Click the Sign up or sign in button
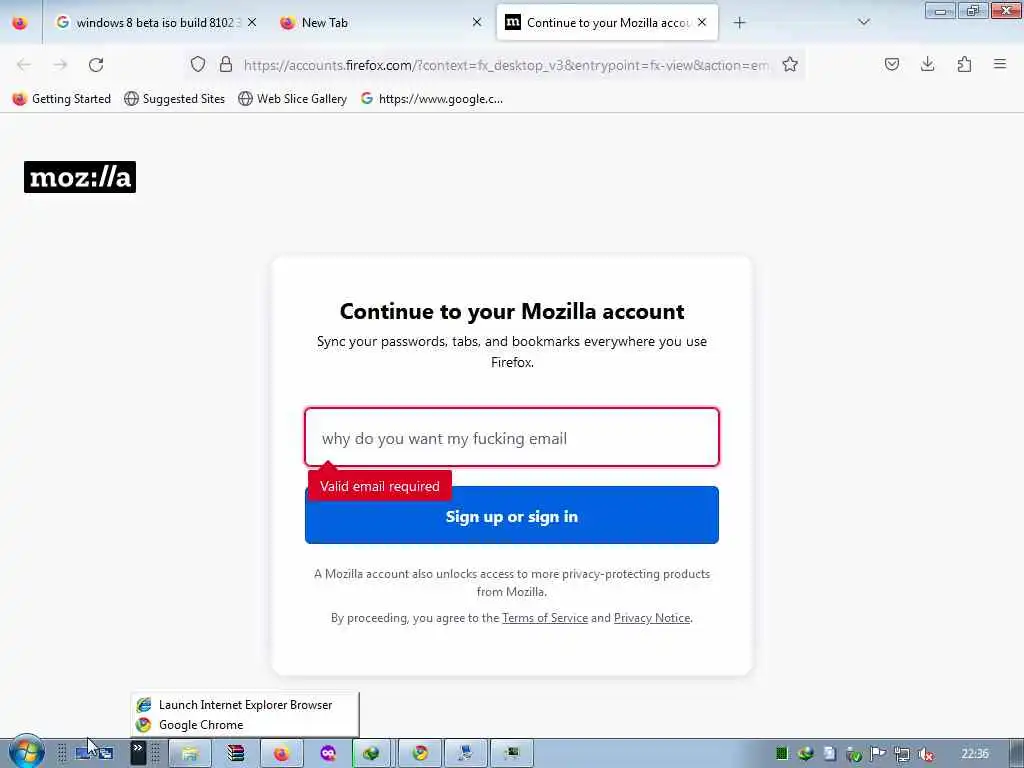Screen dimensions: 1024x768 pos(511,515)
